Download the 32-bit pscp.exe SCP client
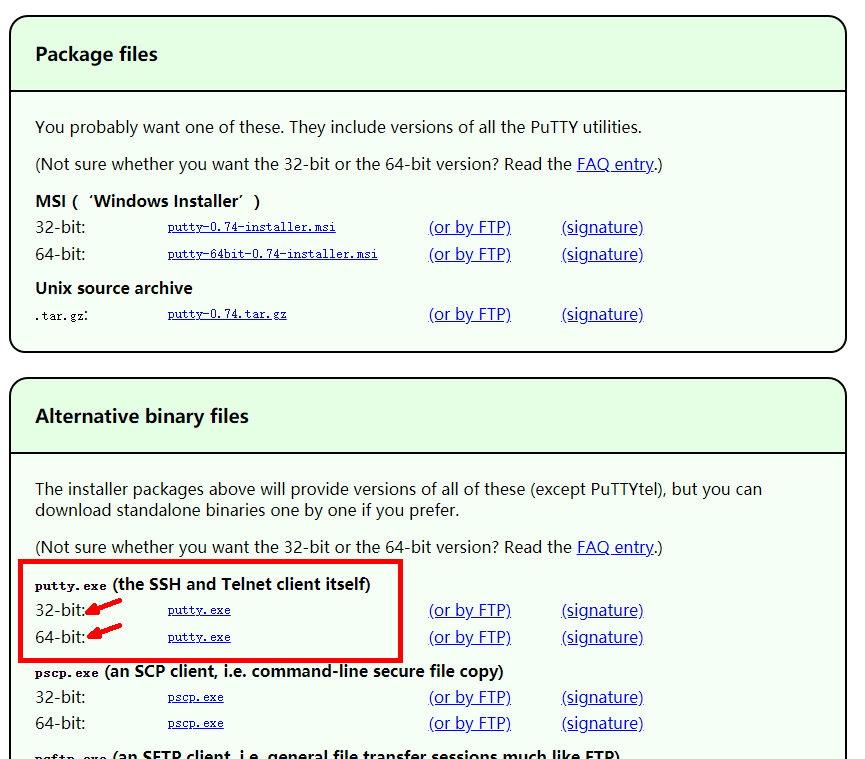The height and width of the screenshot is (759, 865). click(195, 697)
